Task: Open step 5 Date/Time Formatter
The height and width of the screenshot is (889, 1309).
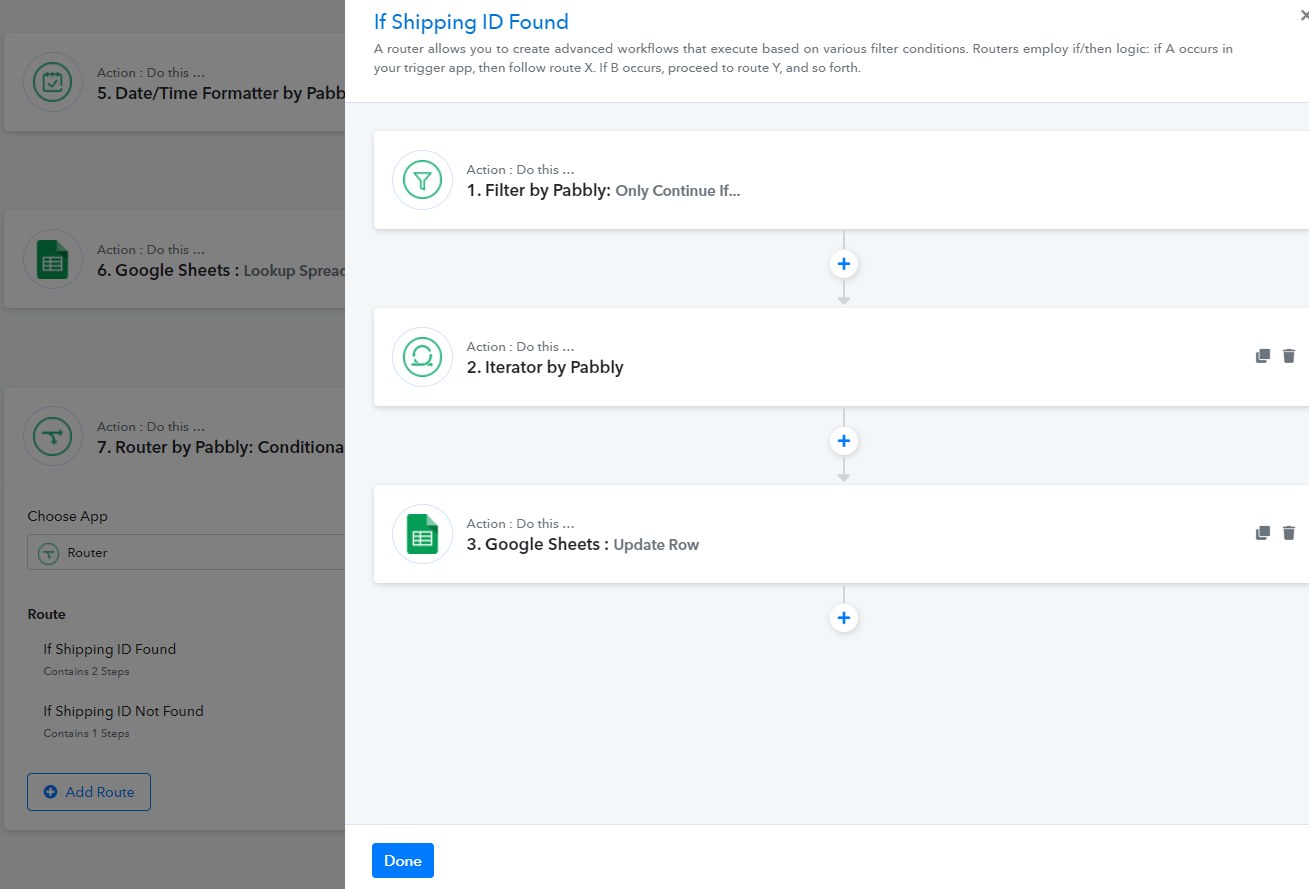Action: tap(175, 82)
